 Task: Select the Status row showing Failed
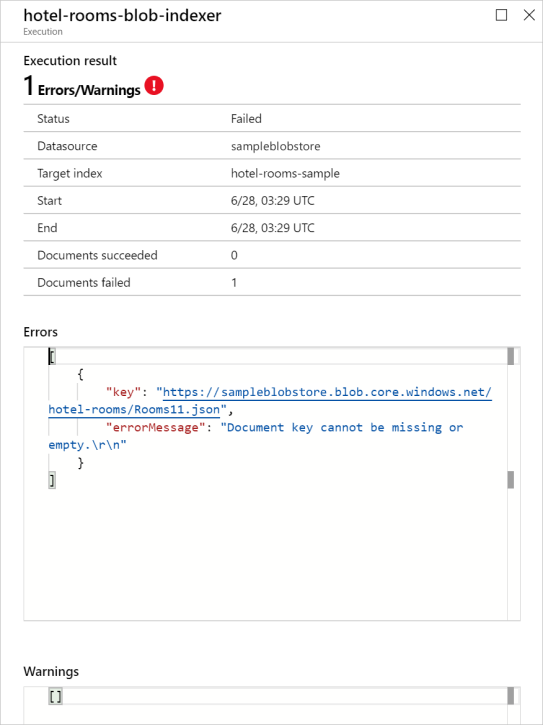[272, 118]
